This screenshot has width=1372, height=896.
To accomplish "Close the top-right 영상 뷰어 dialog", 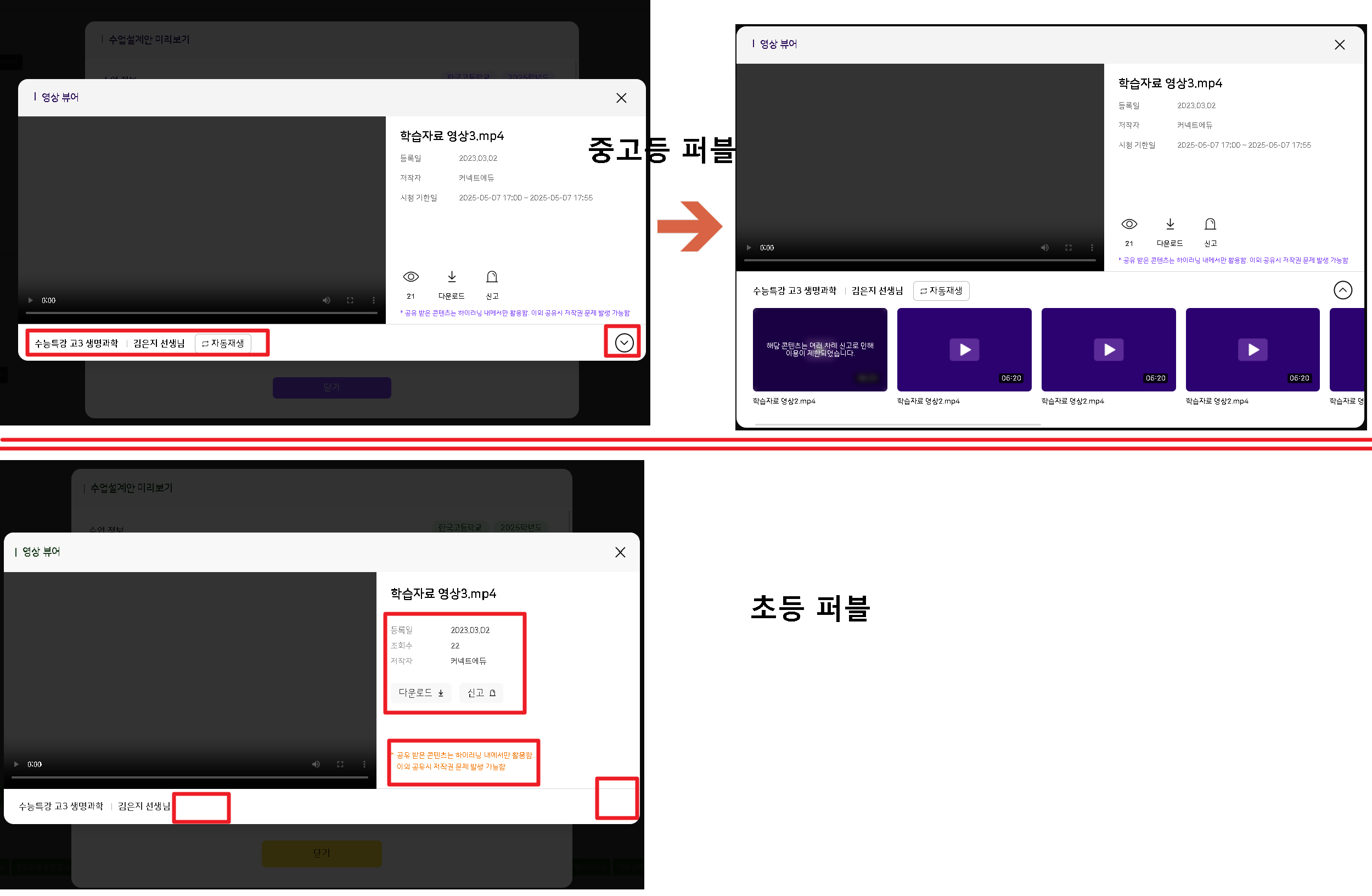I will (1339, 45).
